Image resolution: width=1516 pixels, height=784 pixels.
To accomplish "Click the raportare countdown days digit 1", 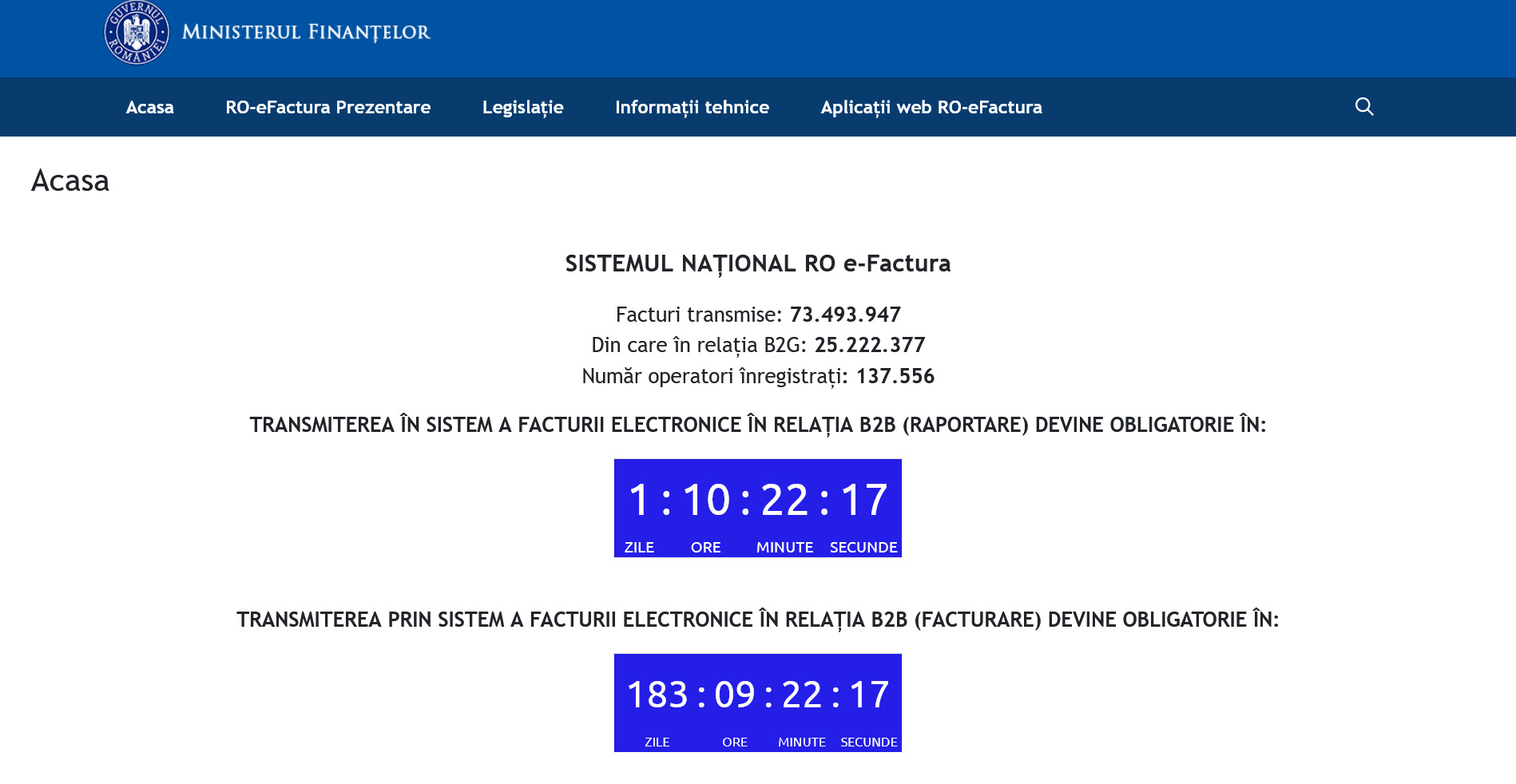I will click(x=639, y=500).
